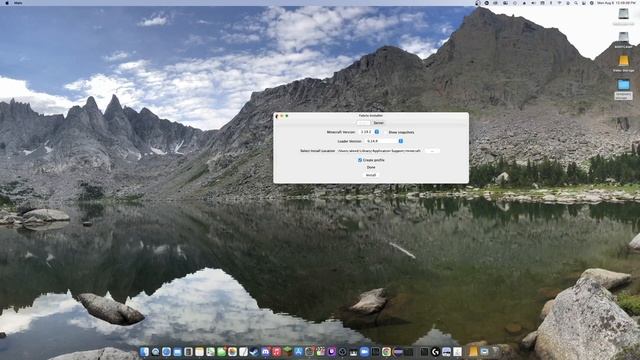The width and height of the screenshot is (640, 360).
Task: Click the '...' browse button for install location
Action: tap(432, 151)
